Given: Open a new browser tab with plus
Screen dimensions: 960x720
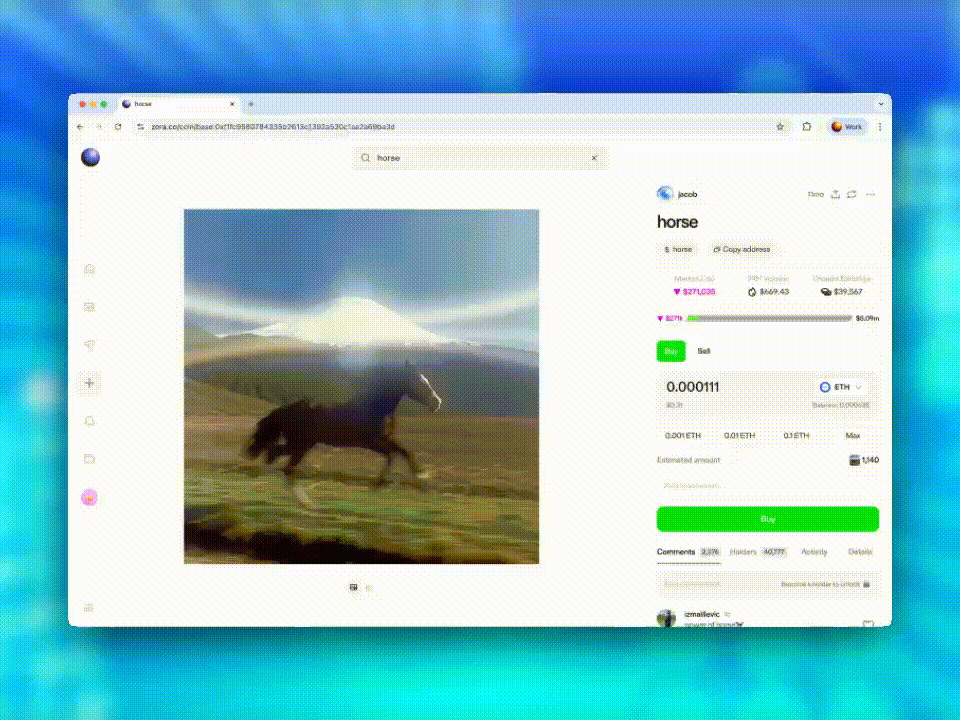Looking at the screenshot, I should [x=251, y=104].
